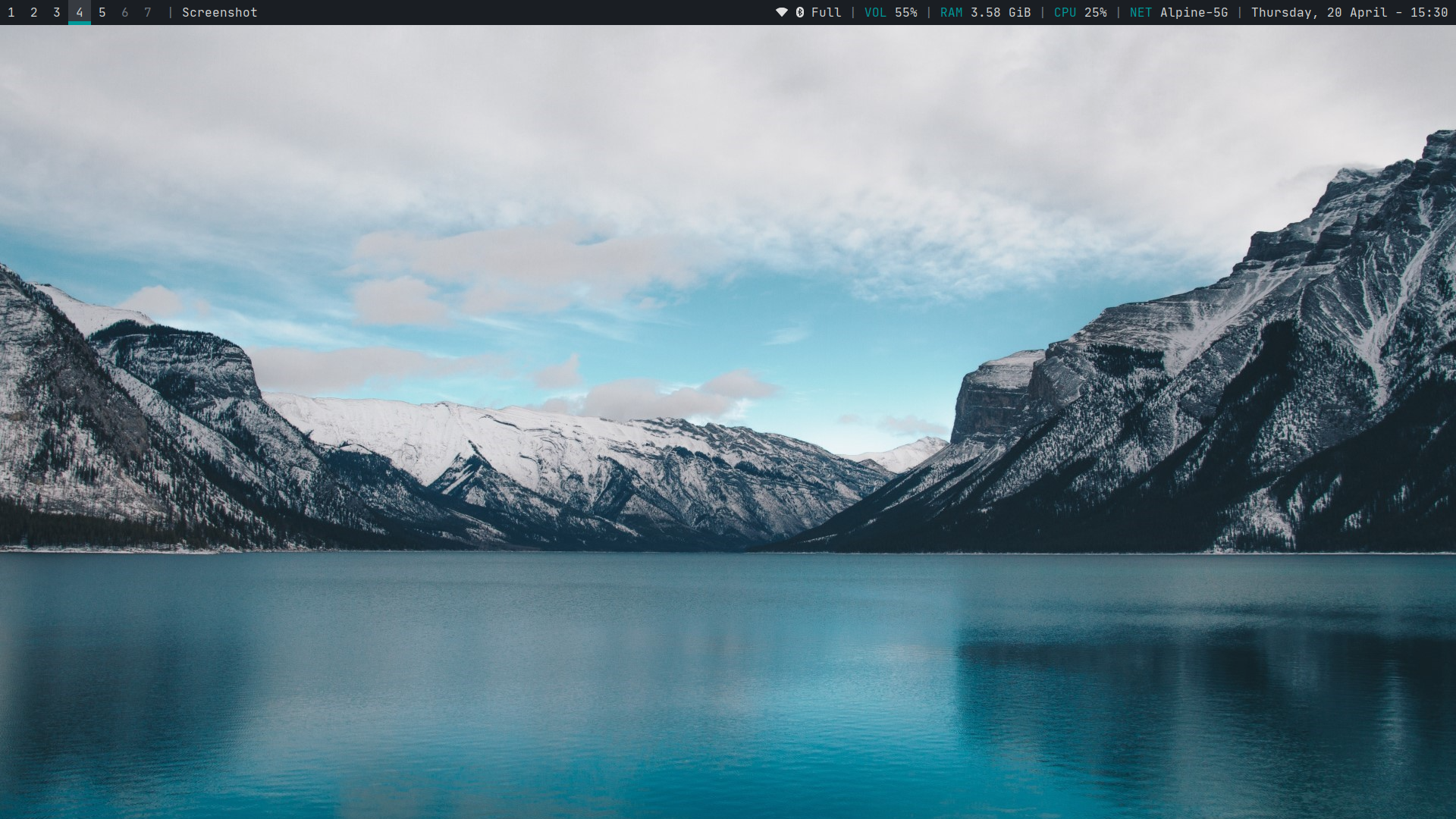Select the Alpine-5G network name
Image resolution: width=1456 pixels, height=819 pixels.
coord(1194,12)
